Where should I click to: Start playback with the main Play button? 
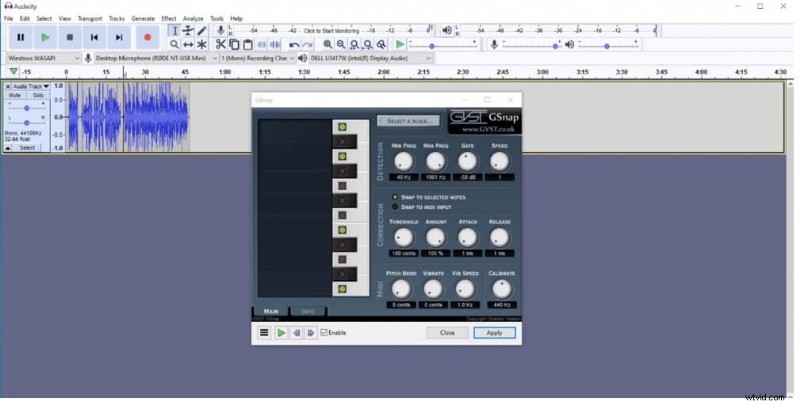tap(45, 37)
